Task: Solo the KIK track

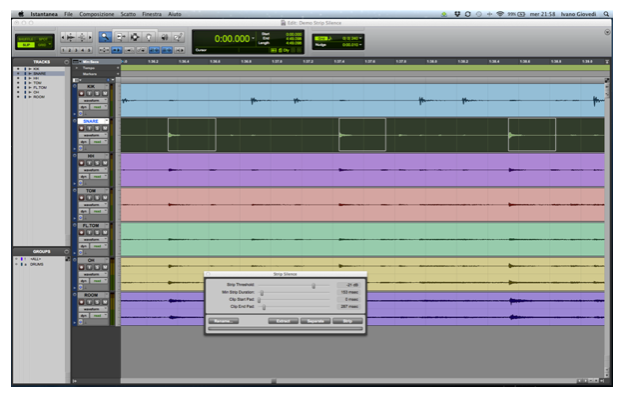Action: [x=97, y=94]
